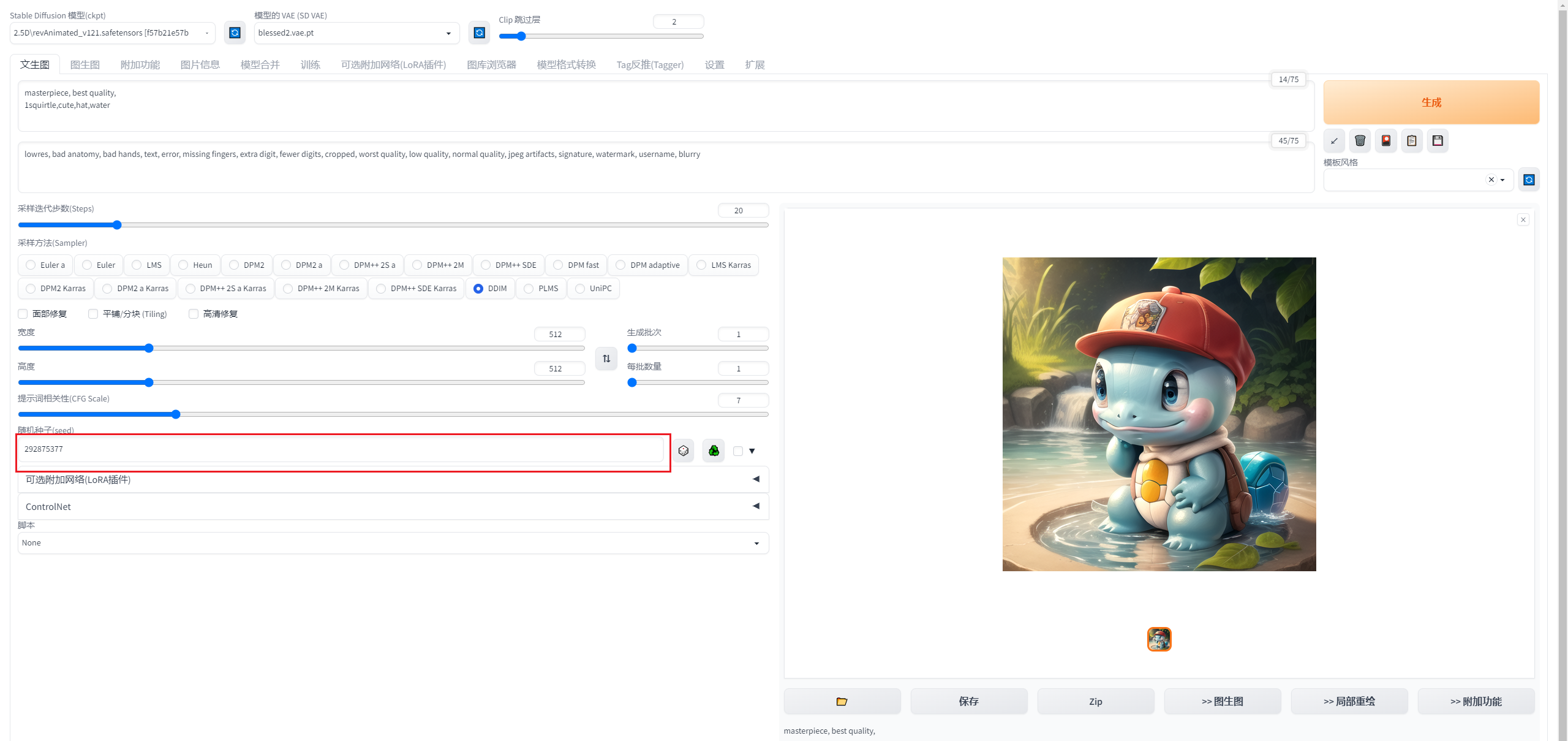Click the height value field 512
1568x741 pixels.
pos(559,368)
